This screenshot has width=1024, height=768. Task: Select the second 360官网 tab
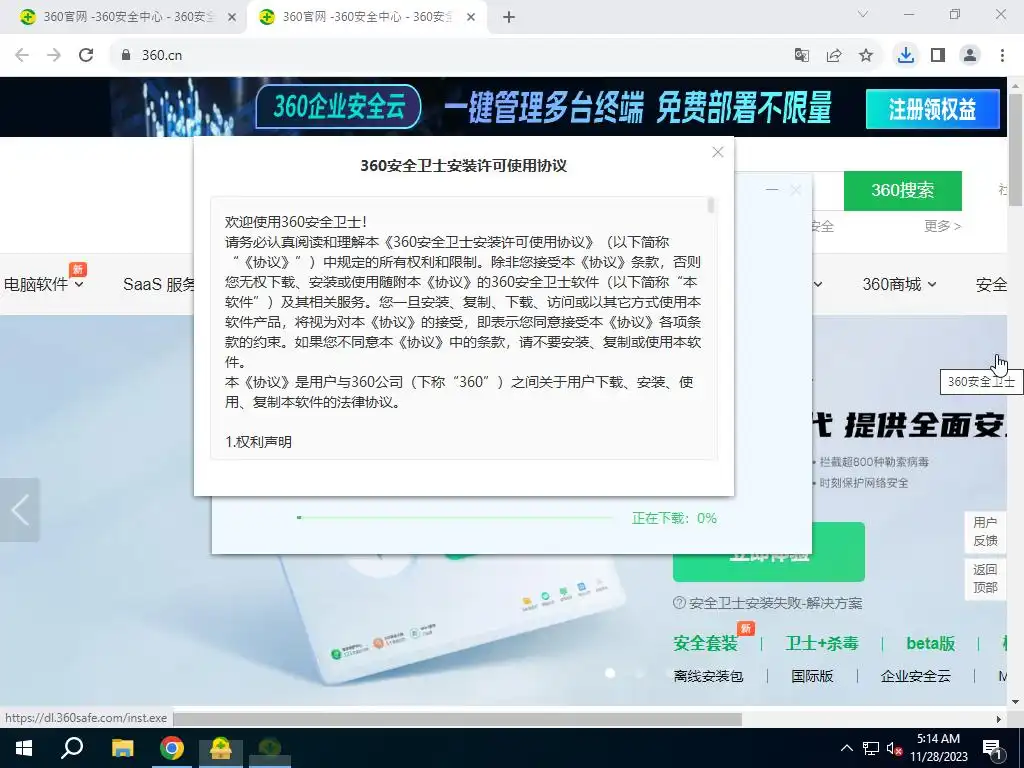point(367,18)
